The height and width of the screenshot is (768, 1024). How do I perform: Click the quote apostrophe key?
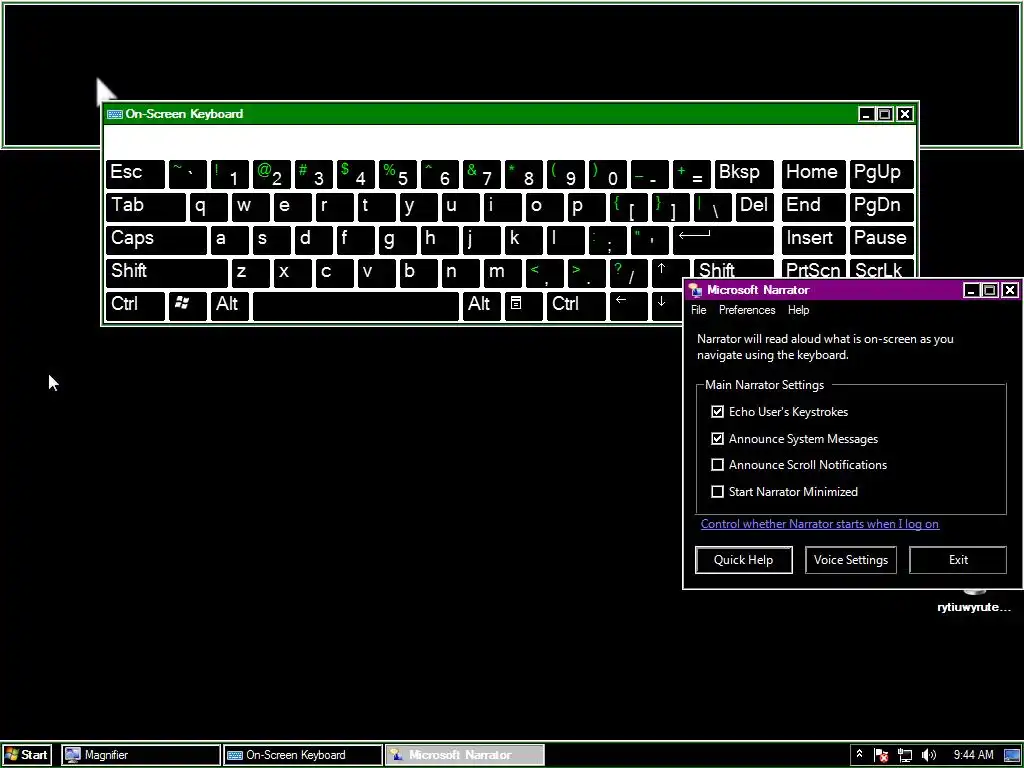coord(649,240)
